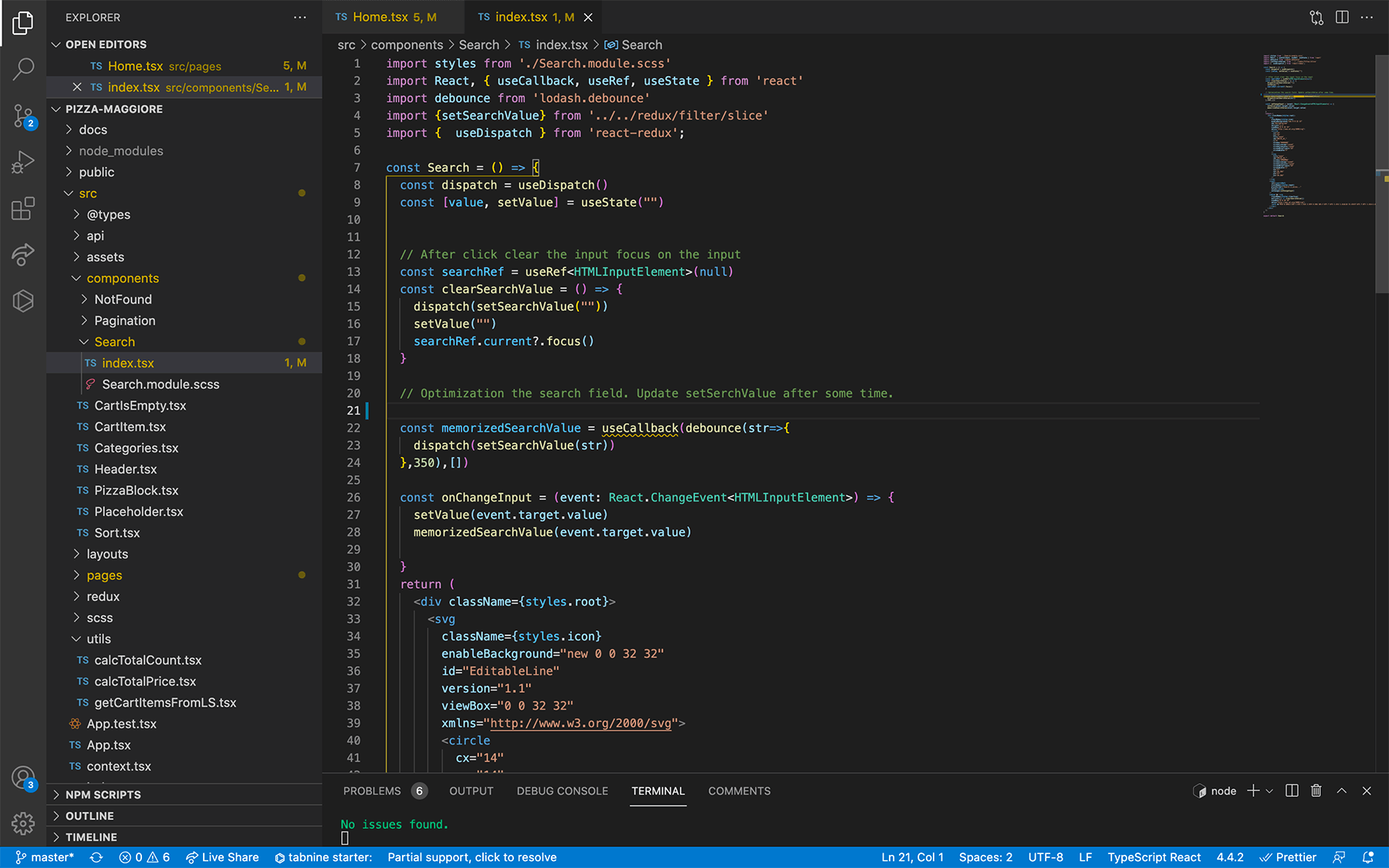Expand the OUTLINE section
Image resolution: width=1389 pixels, height=868 pixels.
pos(184,816)
